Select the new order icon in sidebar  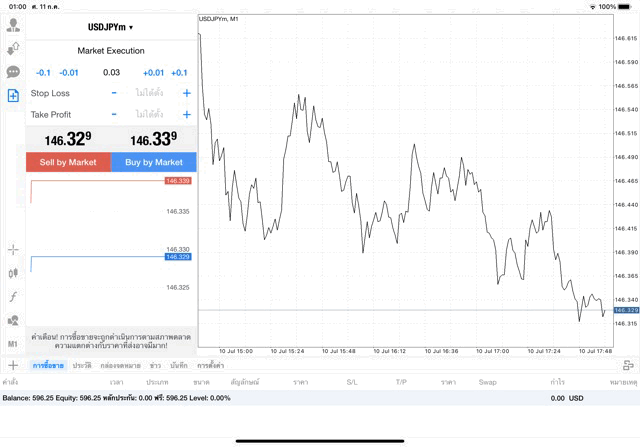coord(13,96)
